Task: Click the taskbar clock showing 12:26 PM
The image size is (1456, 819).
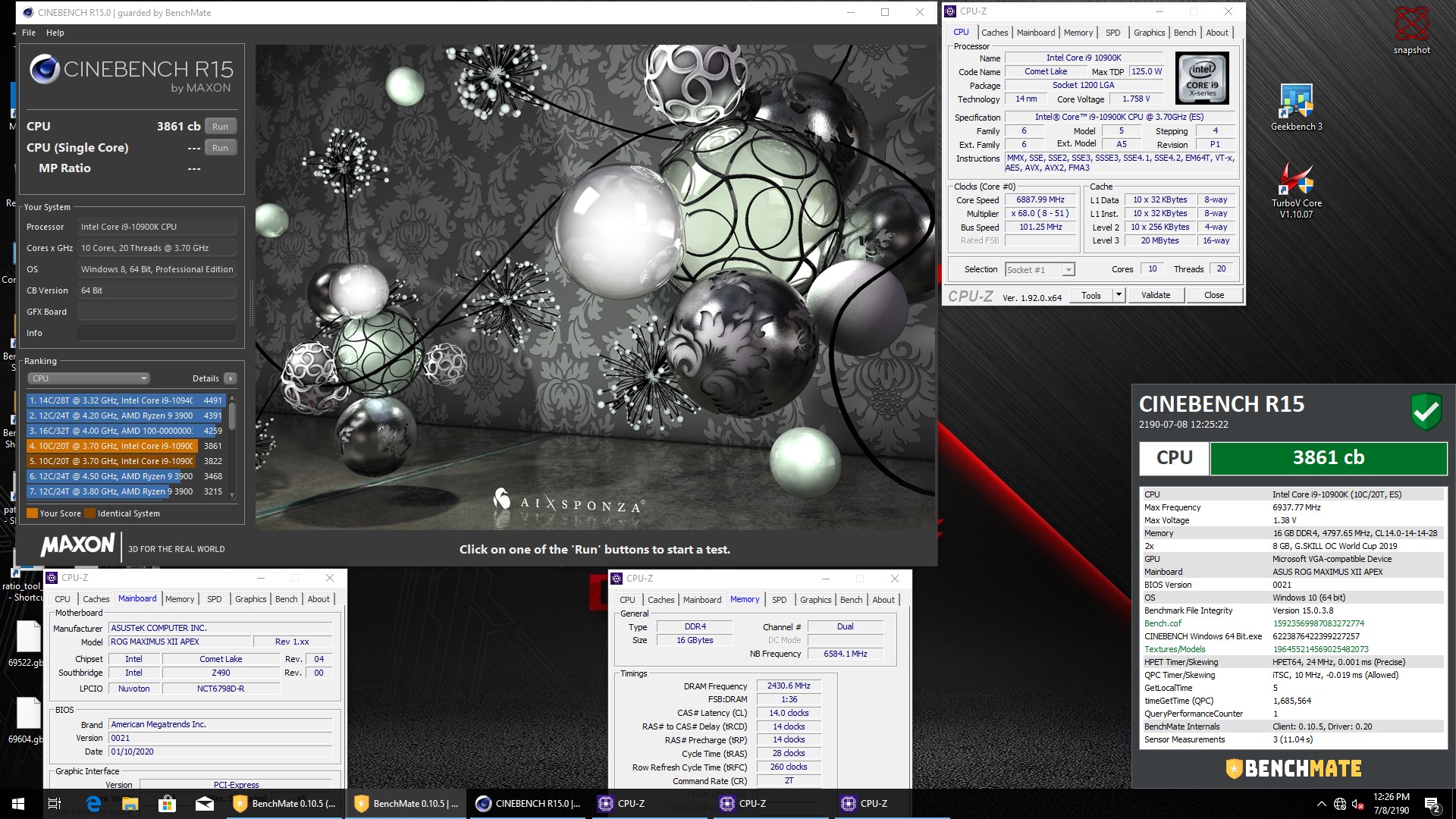Action: [x=1391, y=804]
